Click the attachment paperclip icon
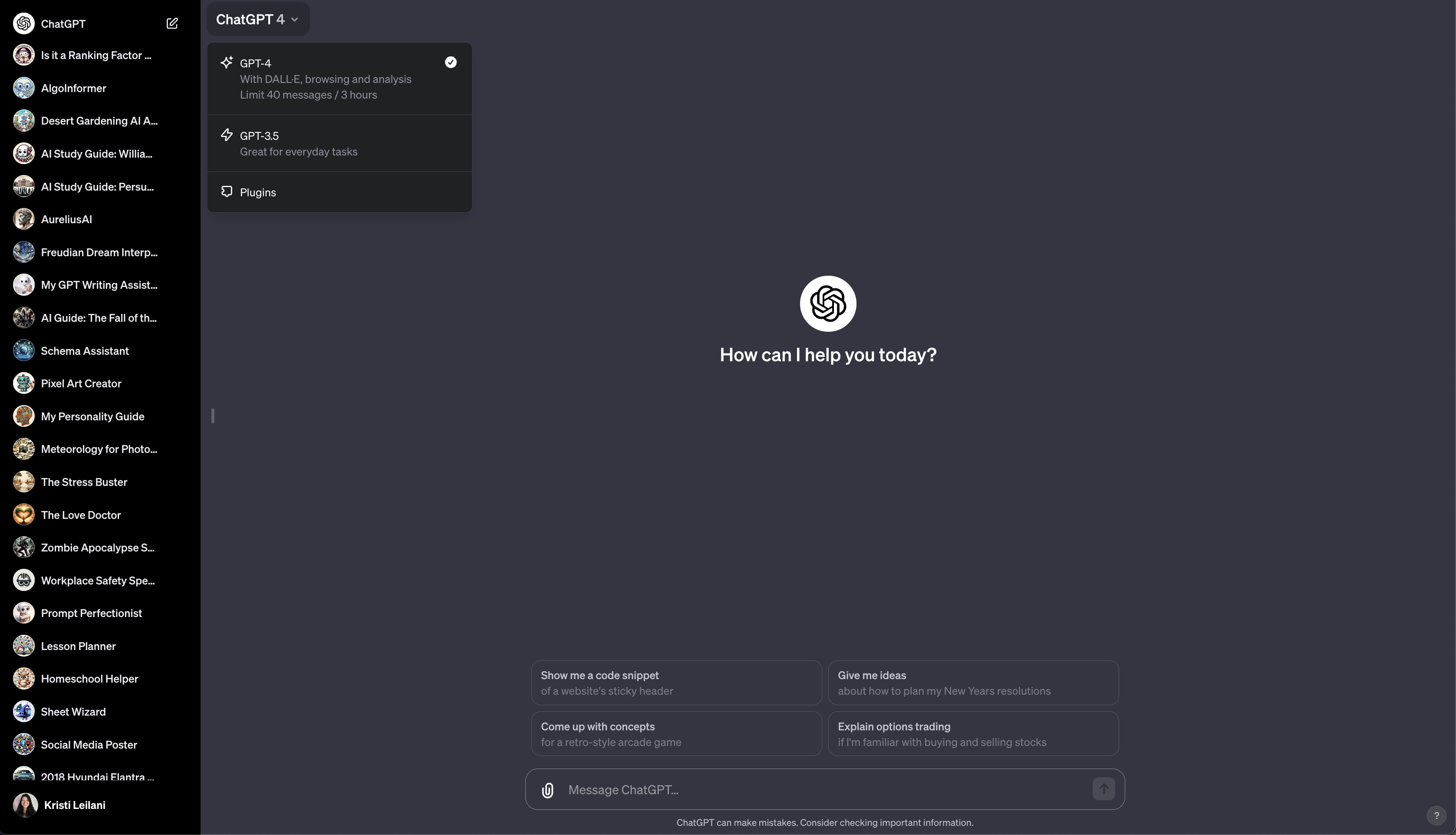Viewport: 1456px width, 835px height. (546, 789)
